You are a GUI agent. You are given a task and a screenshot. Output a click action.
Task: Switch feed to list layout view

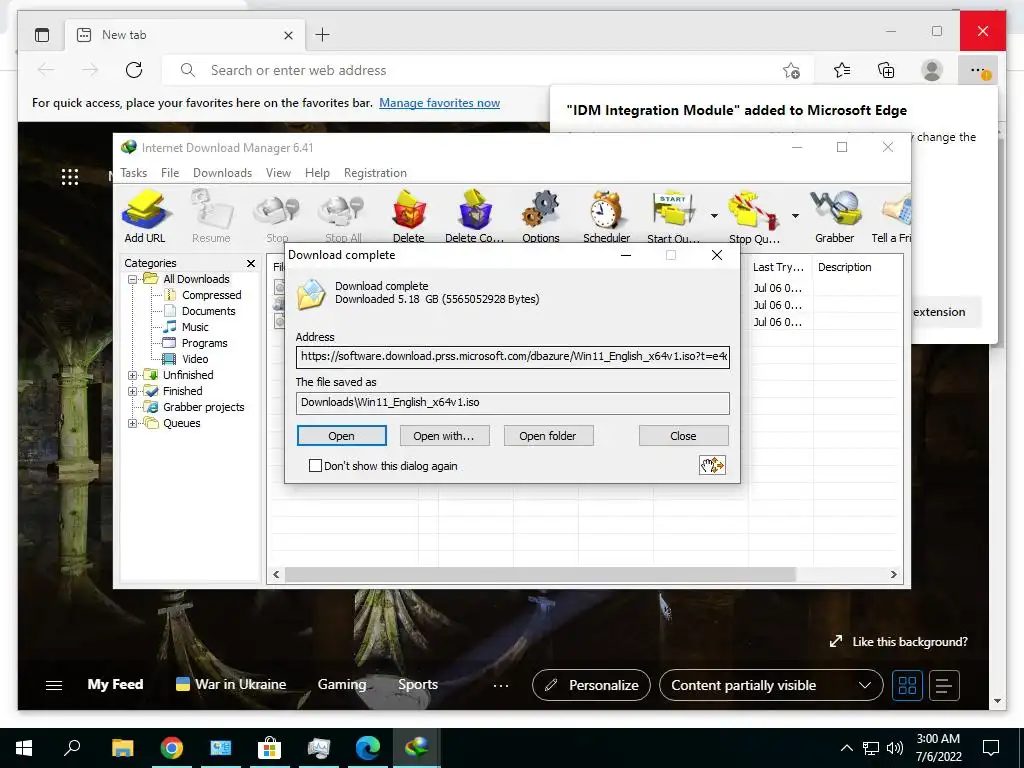tap(944, 685)
